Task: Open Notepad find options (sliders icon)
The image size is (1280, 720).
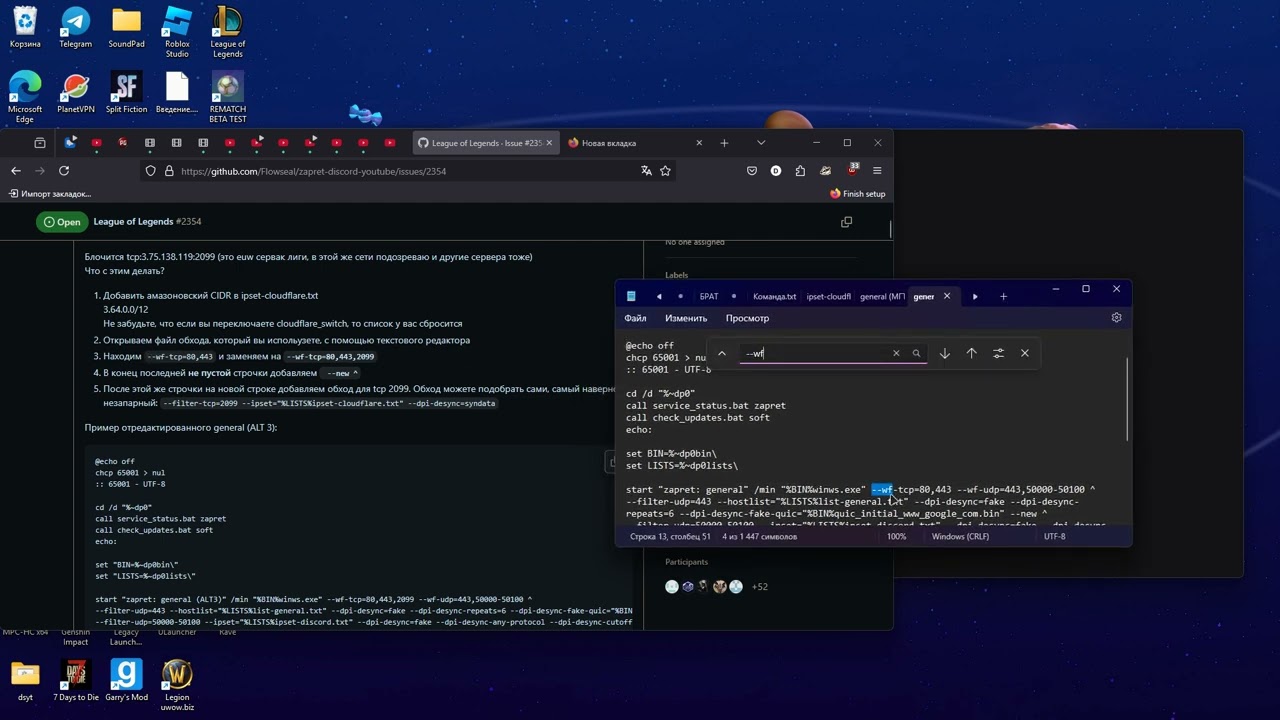Action: tap(998, 353)
